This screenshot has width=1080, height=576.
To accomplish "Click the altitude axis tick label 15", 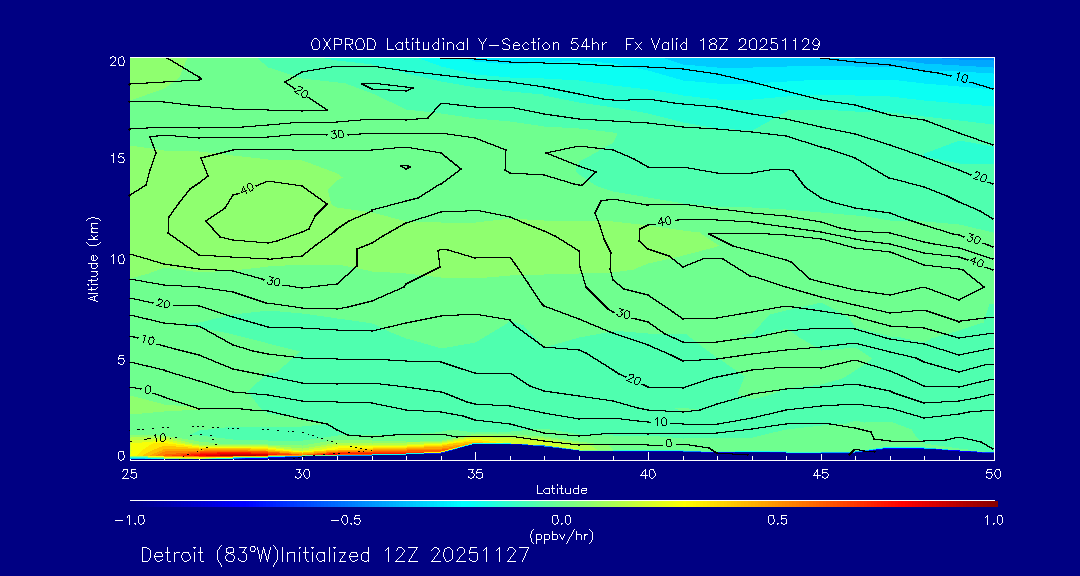I will tap(118, 158).
